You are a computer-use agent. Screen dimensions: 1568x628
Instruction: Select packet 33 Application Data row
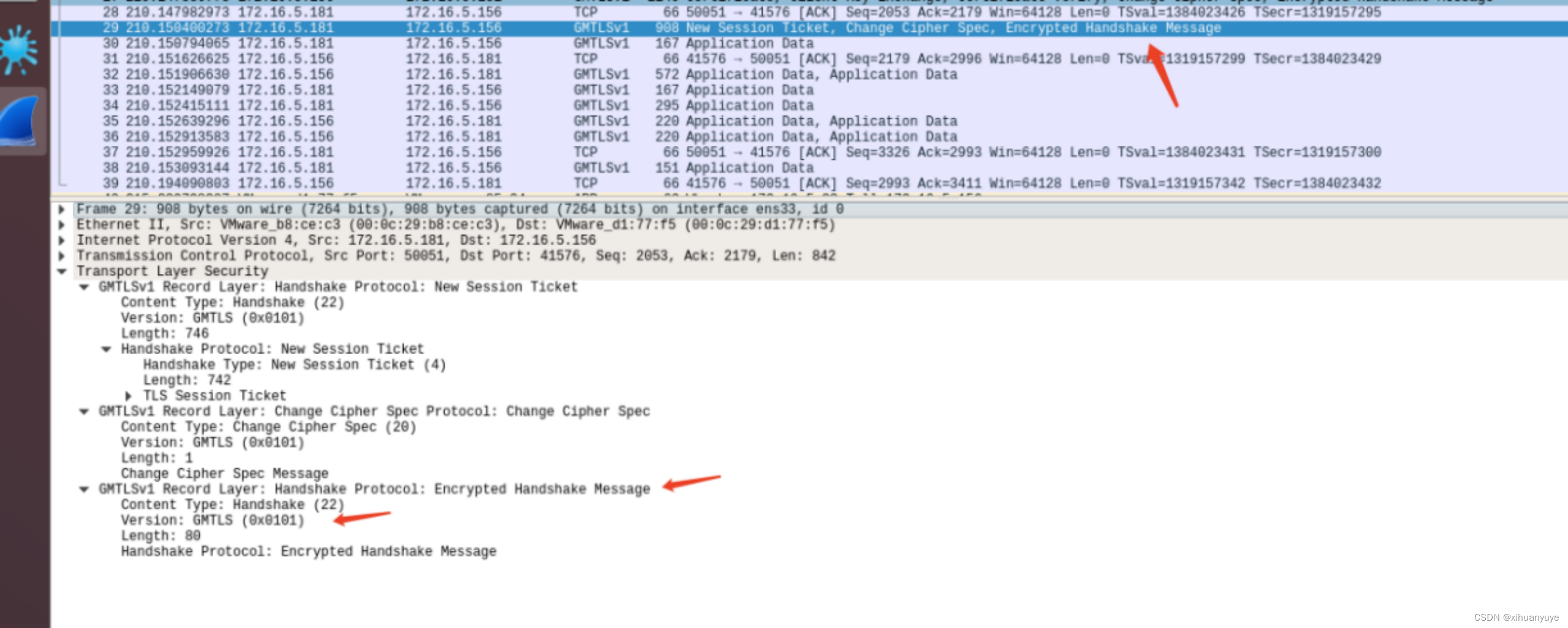(x=809, y=90)
